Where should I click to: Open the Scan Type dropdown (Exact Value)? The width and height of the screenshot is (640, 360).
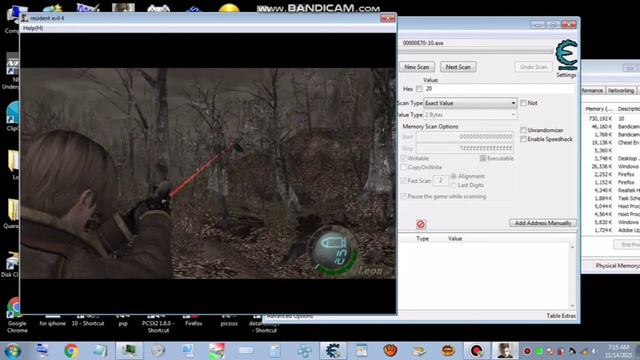point(470,103)
